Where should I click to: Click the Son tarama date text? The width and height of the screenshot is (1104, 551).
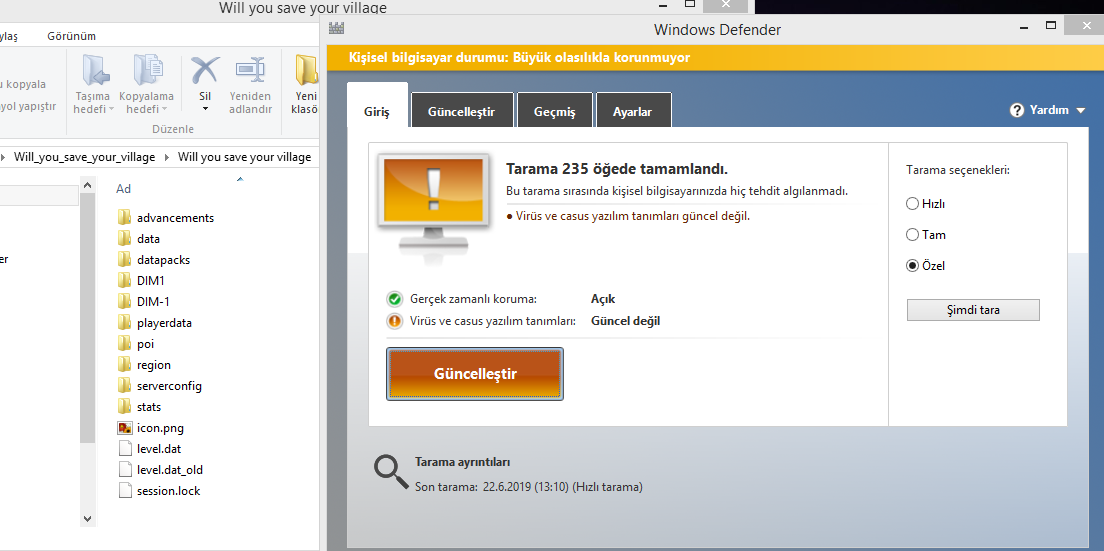529,486
